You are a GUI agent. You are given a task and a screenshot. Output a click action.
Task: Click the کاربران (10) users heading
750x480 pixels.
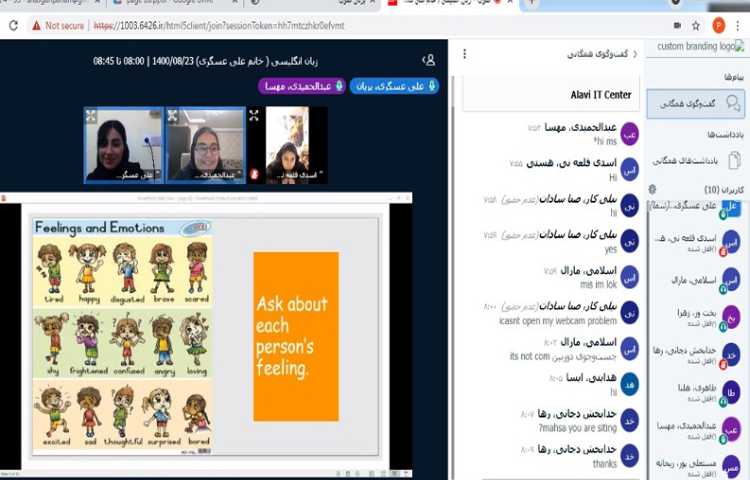point(724,190)
